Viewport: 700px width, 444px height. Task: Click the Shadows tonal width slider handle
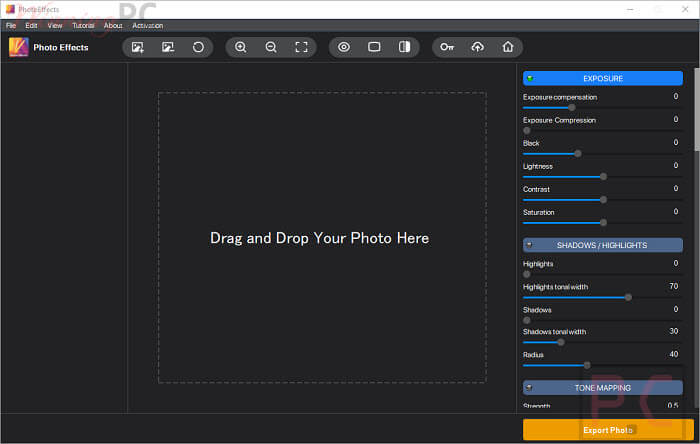(x=561, y=342)
